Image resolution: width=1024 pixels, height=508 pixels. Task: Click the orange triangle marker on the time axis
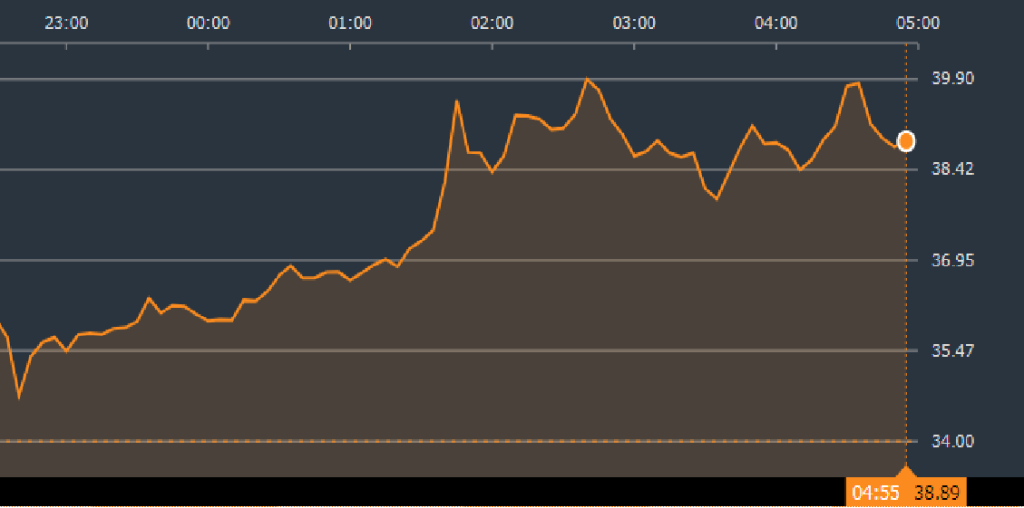(906, 472)
